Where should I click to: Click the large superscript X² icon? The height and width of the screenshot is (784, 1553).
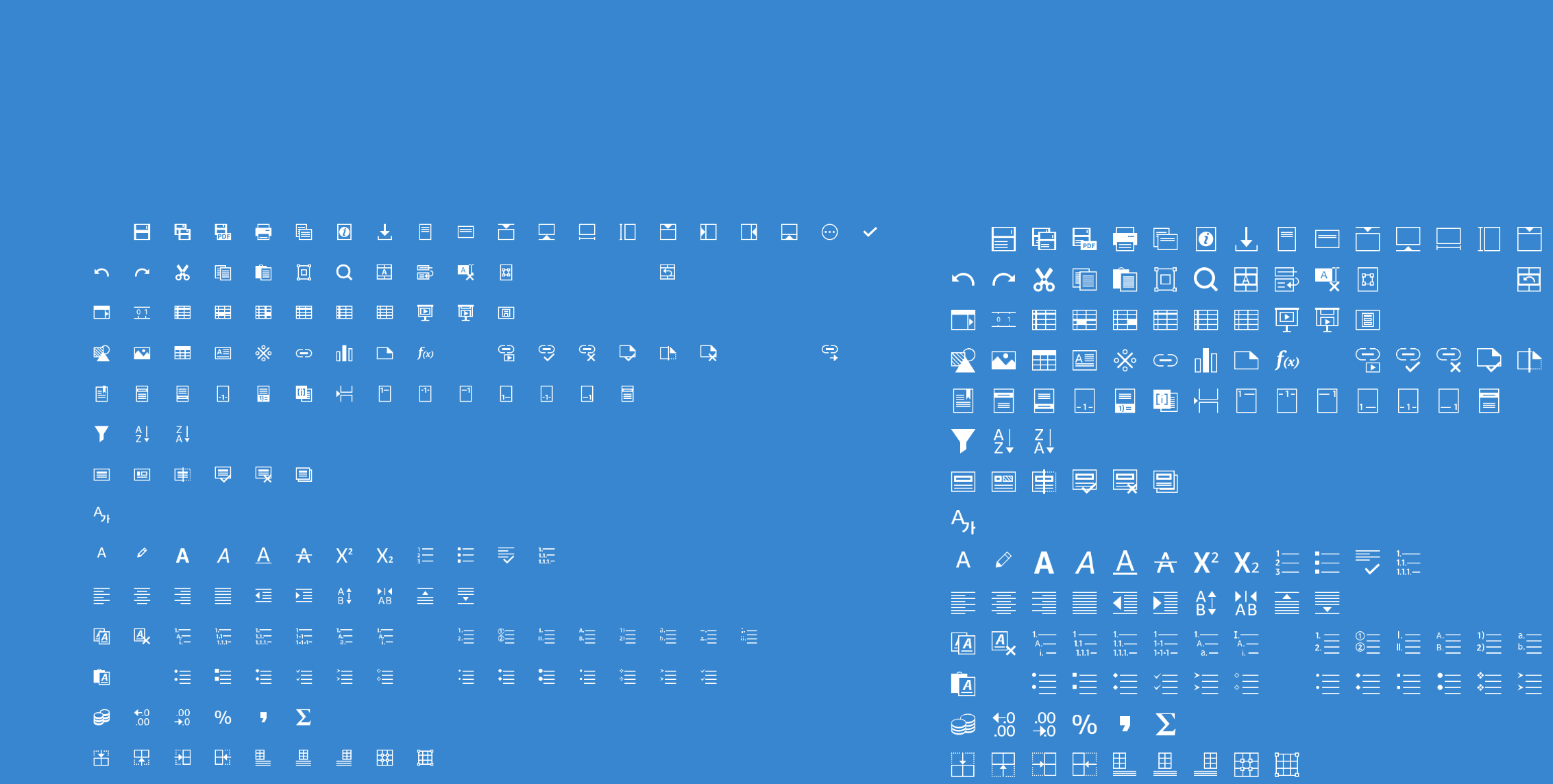(1206, 563)
